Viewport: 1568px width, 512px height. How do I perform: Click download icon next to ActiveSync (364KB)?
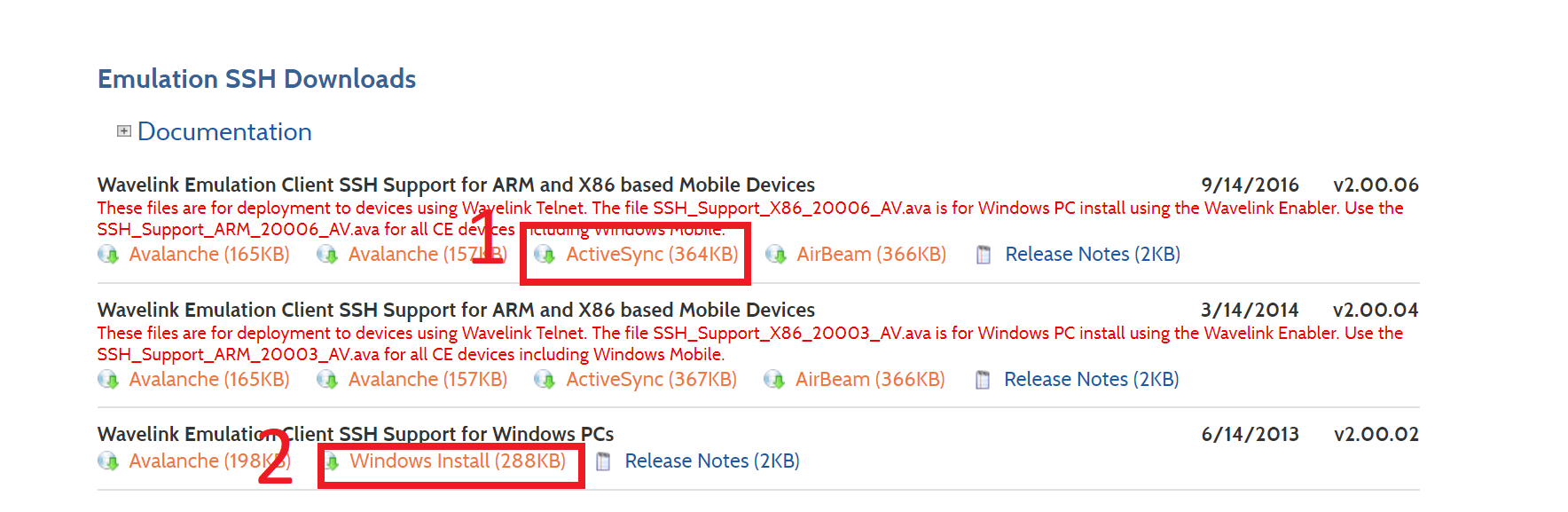pyautogui.click(x=545, y=255)
